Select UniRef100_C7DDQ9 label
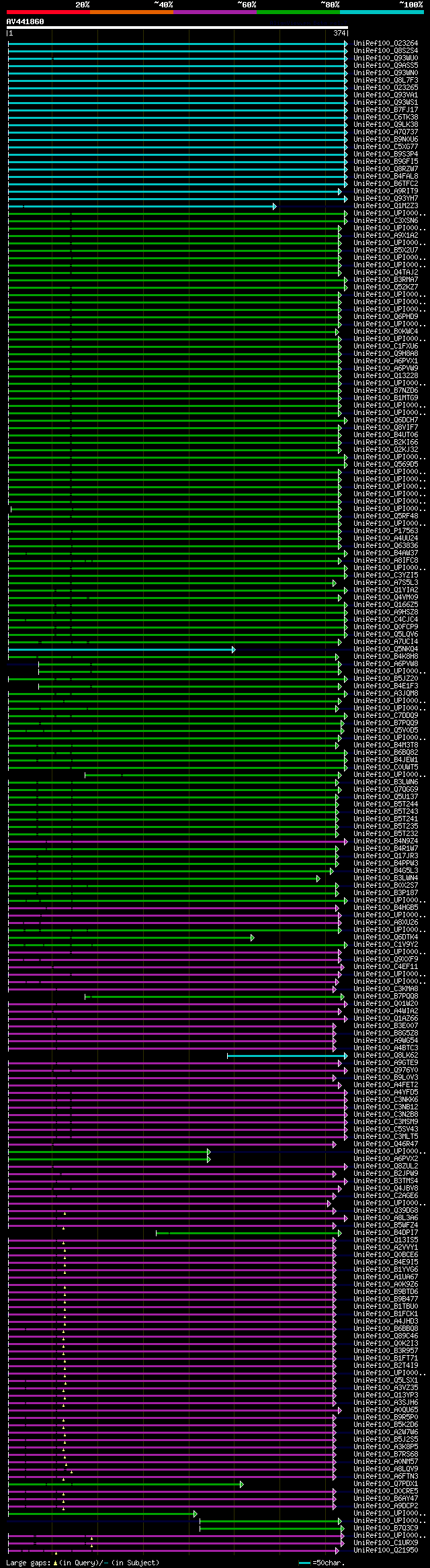 pos(386,715)
